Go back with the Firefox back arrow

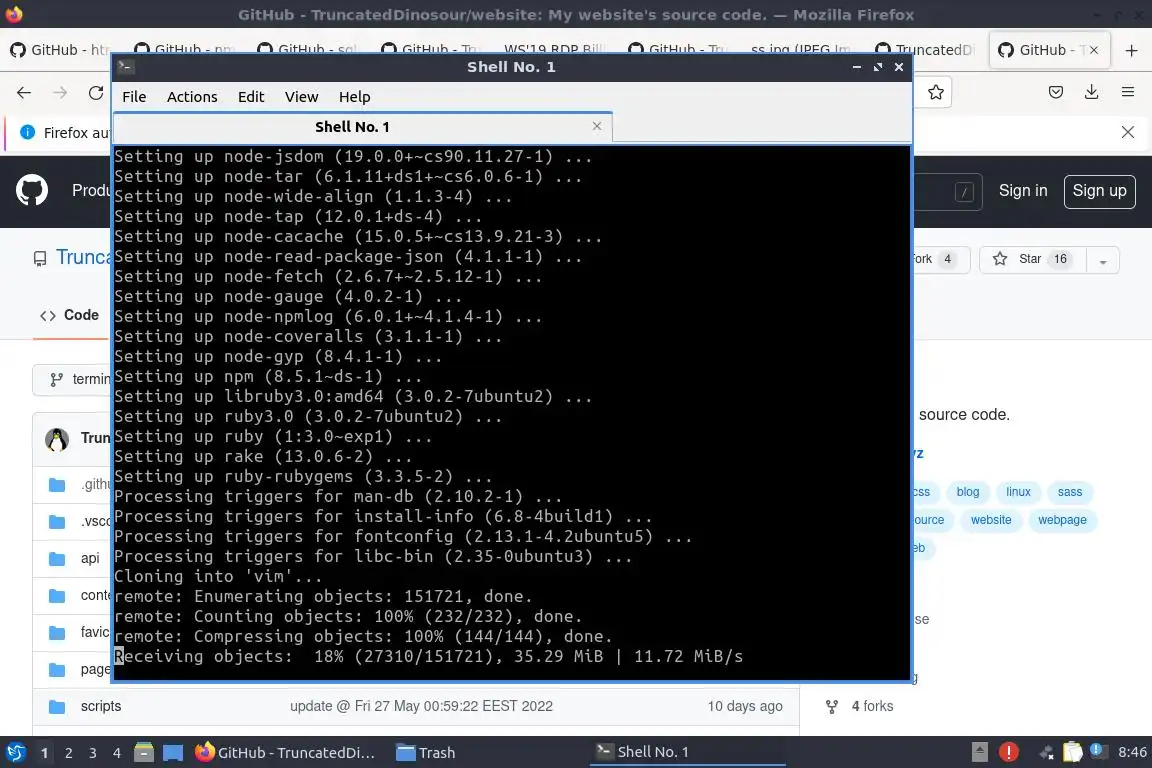[24, 93]
